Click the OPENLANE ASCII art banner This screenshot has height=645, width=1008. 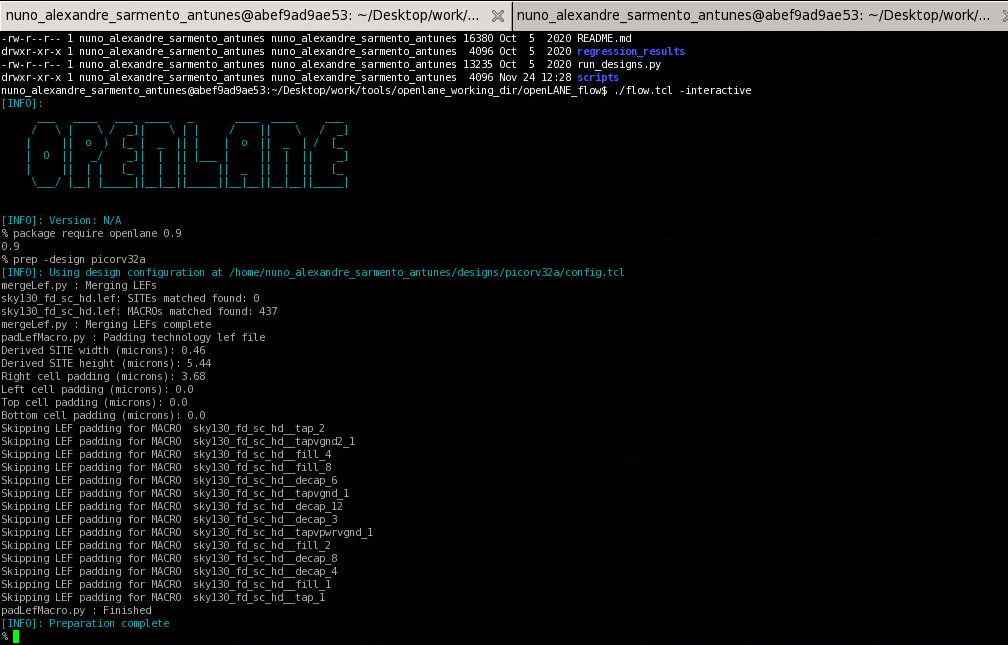[187, 153]
